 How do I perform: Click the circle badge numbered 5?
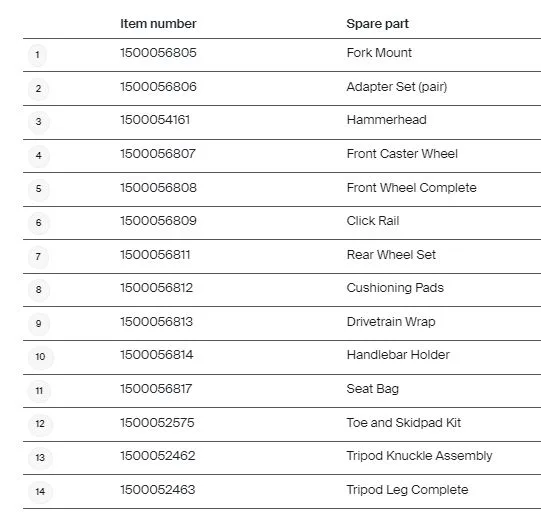pos(38,189)
